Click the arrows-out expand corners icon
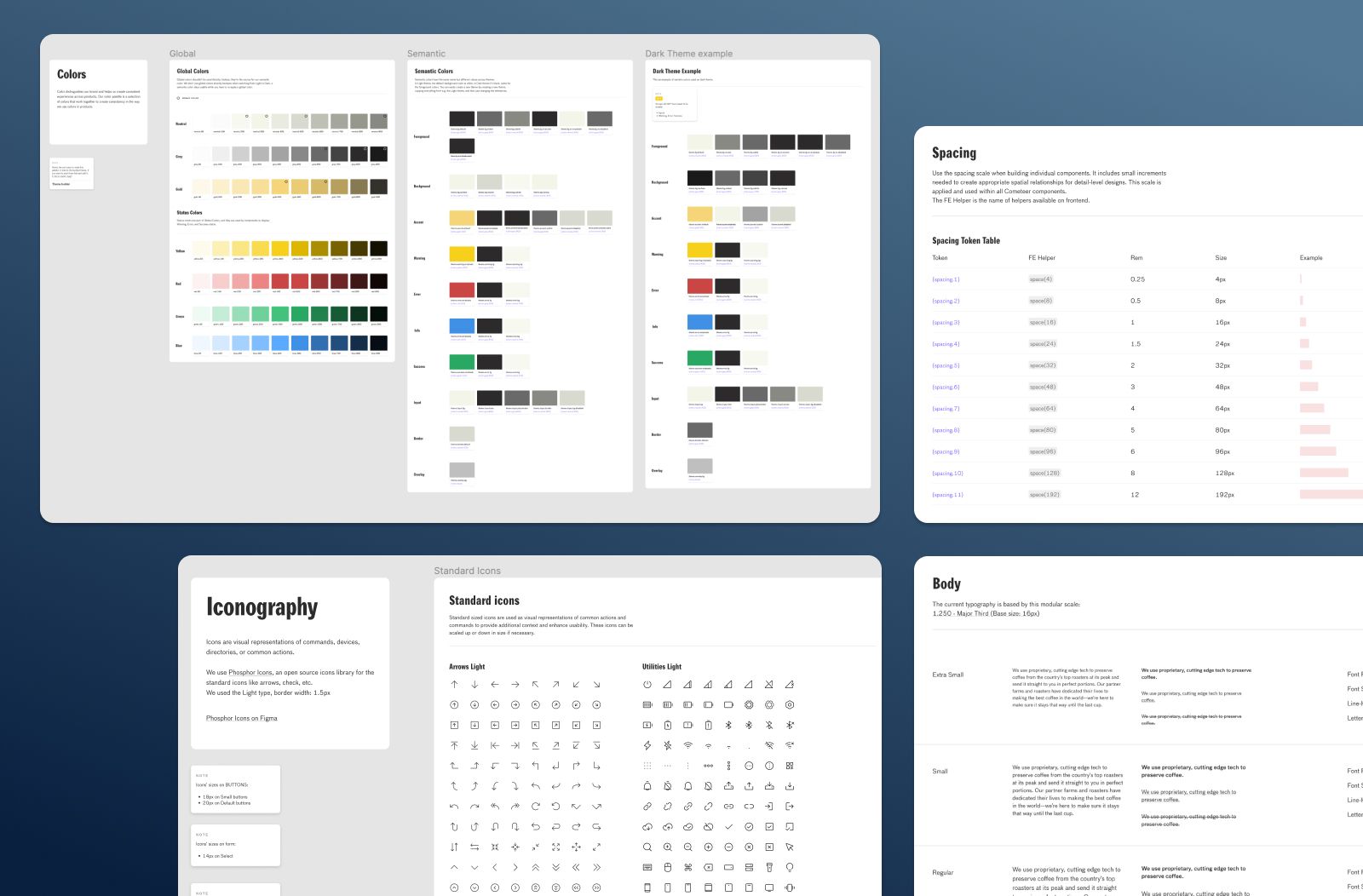This screenshot has width=1363, height=896. tap(555, 847)
